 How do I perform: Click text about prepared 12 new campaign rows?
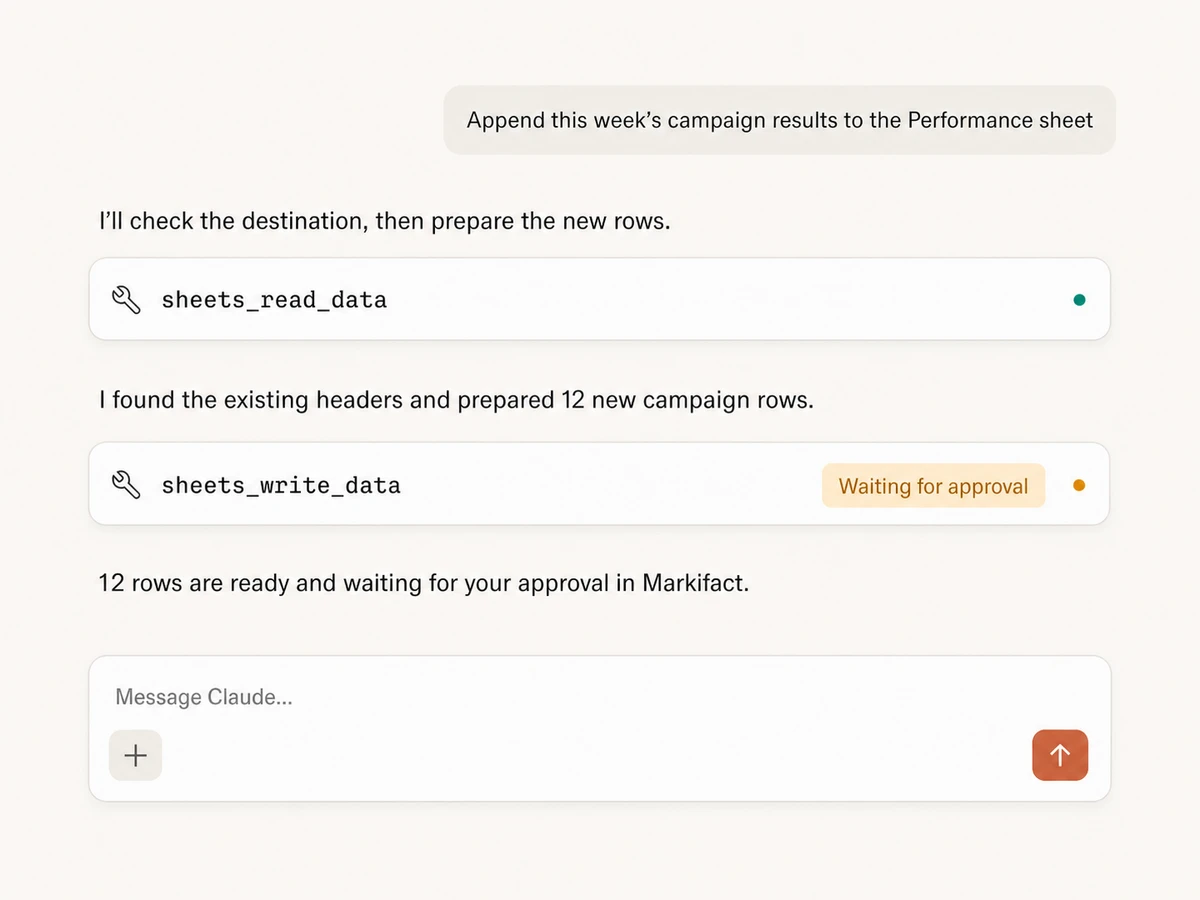[x=456, y=401]
